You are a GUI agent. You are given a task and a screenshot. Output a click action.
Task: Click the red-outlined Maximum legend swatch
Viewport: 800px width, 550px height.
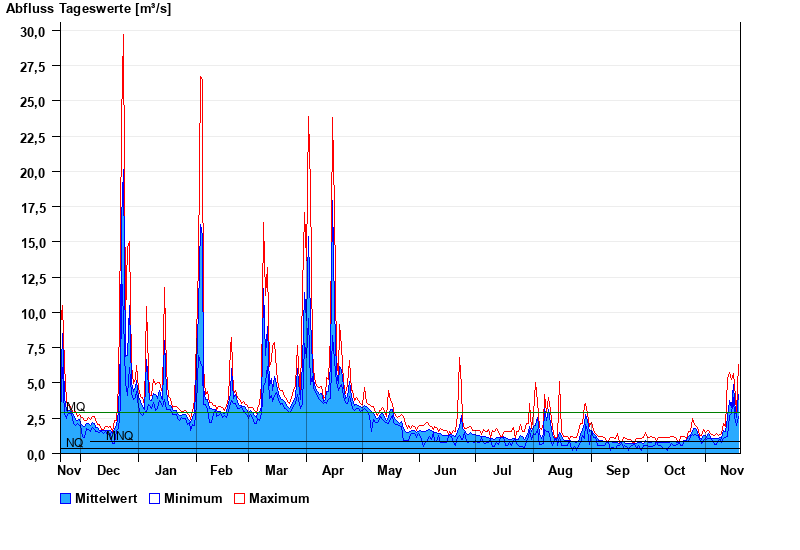click(239, 498)
